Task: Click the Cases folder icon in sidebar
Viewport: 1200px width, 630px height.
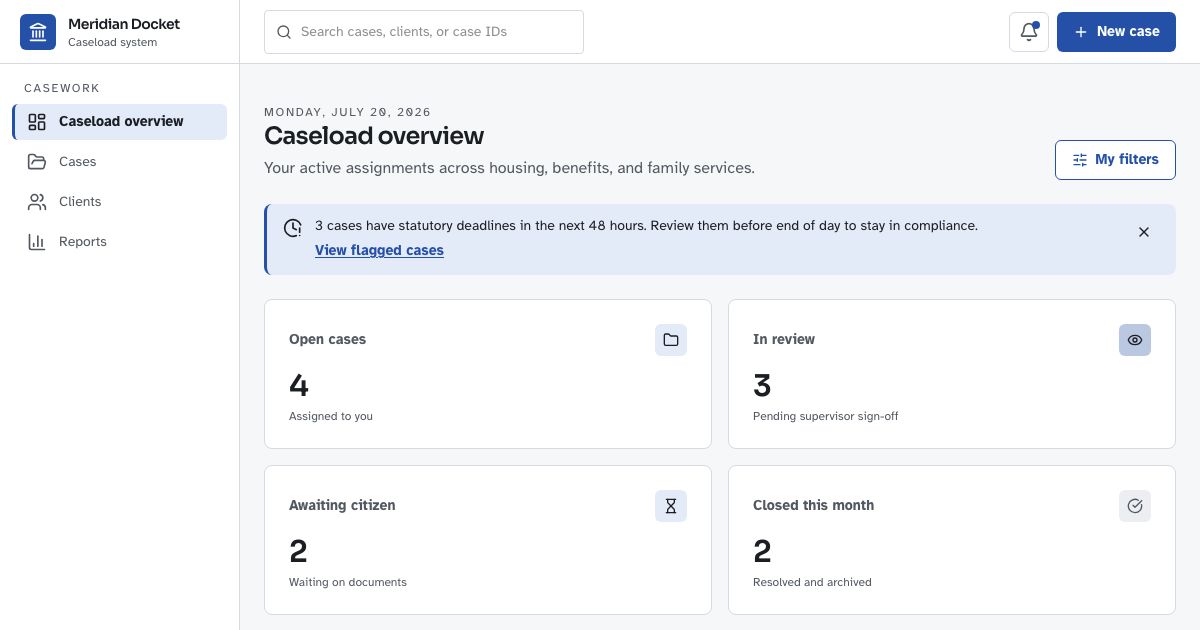Action: [37, 162]
